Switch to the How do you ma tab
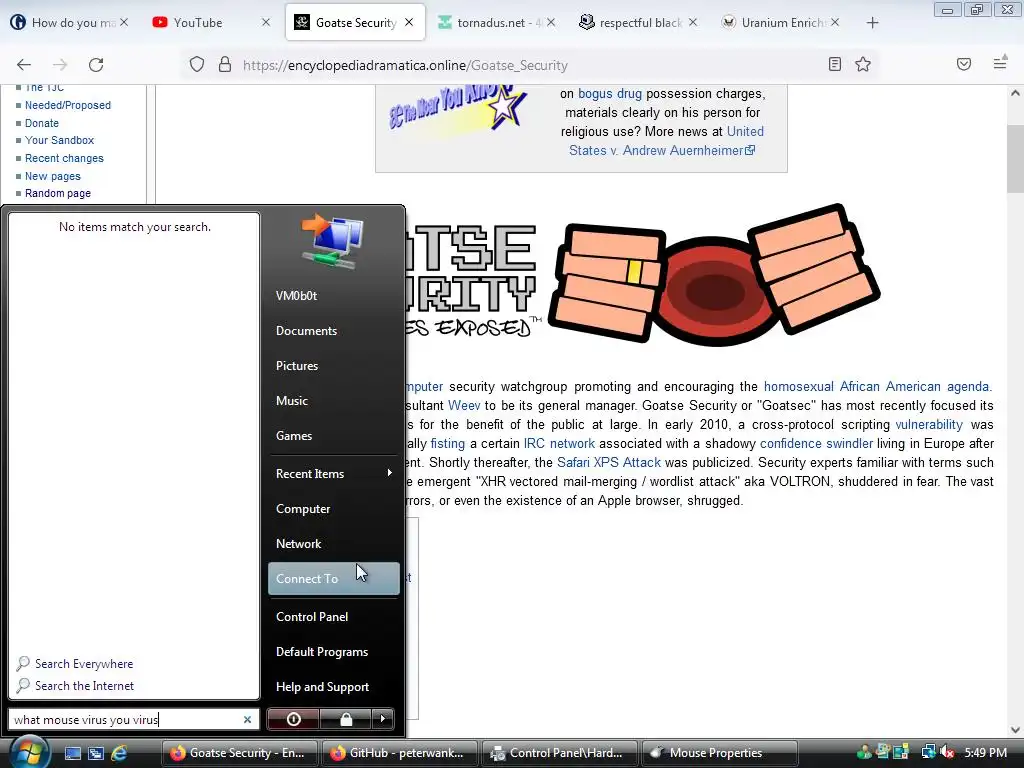This screenshot has width=1024, height=768. pyautogui.click(x=69, y=22)
